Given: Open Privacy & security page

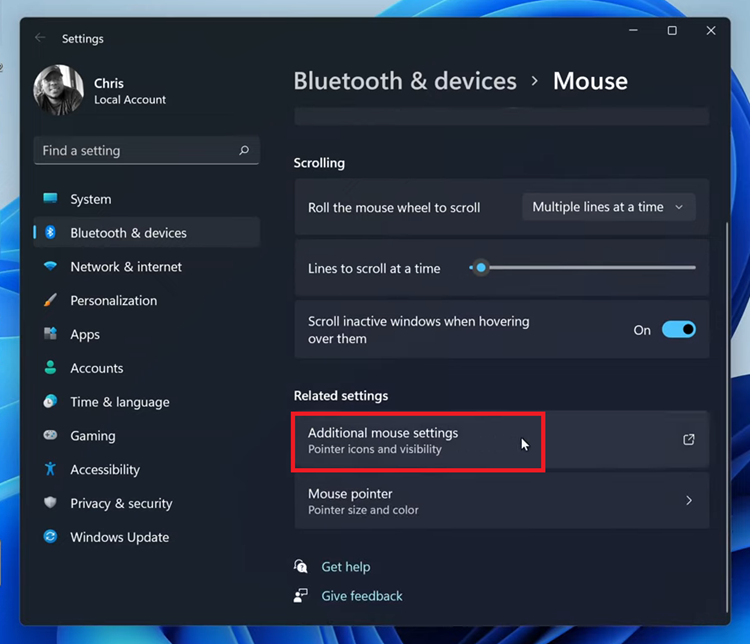Looking at the screenshot, I should click(x=147, y=503).
